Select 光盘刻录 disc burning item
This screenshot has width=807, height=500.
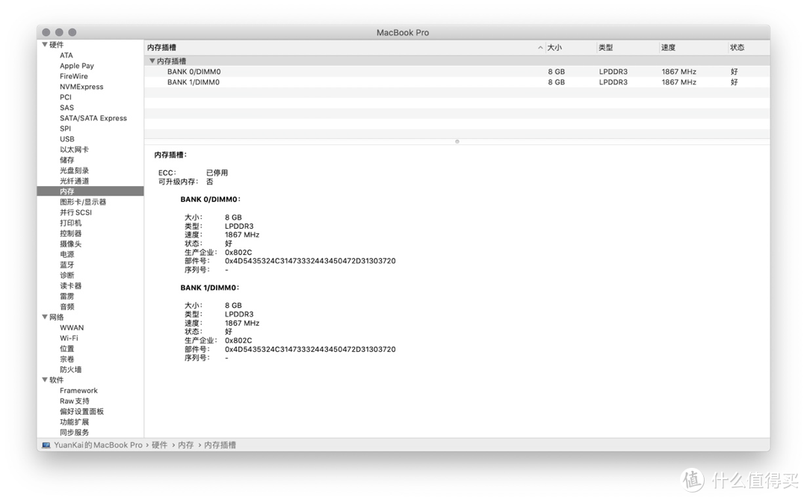point(74,170)
